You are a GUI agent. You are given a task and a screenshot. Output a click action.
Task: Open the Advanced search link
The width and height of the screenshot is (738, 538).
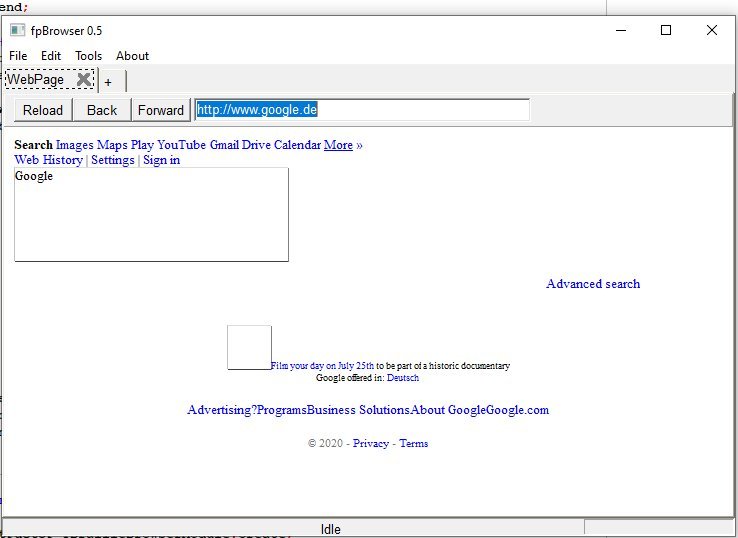(x=593, y=284)
